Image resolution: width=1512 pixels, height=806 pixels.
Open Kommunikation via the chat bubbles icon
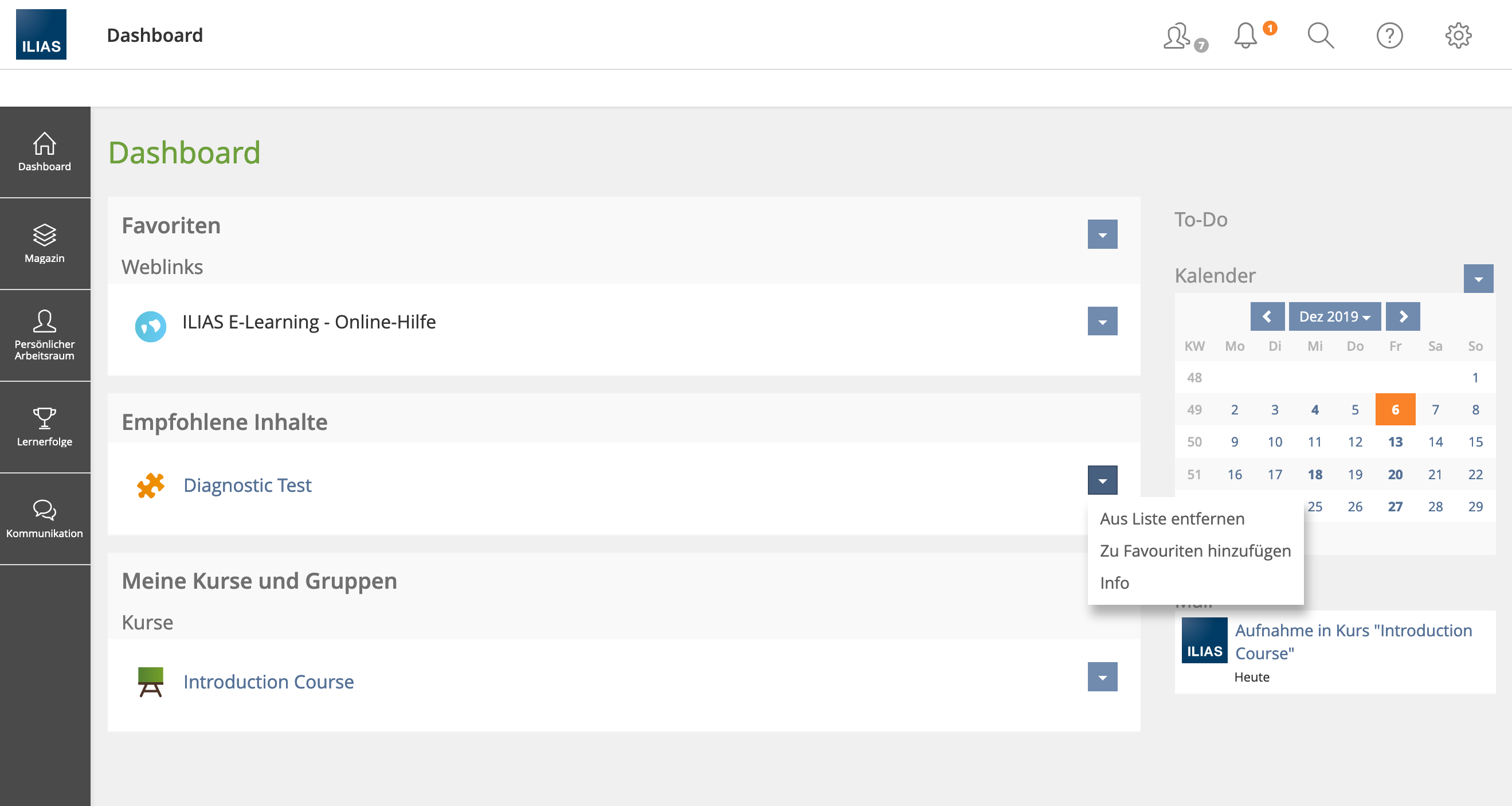tap(45, 518)
